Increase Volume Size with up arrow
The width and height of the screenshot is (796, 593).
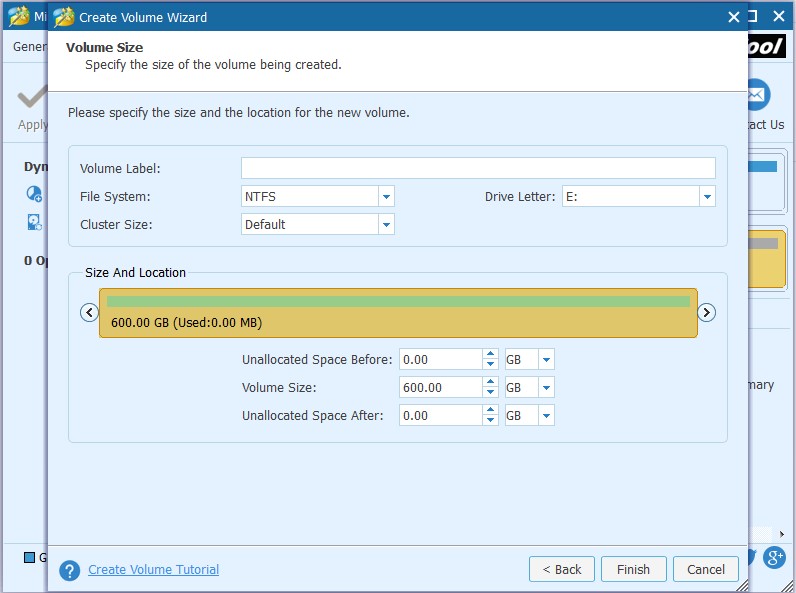tap(490, 383)
